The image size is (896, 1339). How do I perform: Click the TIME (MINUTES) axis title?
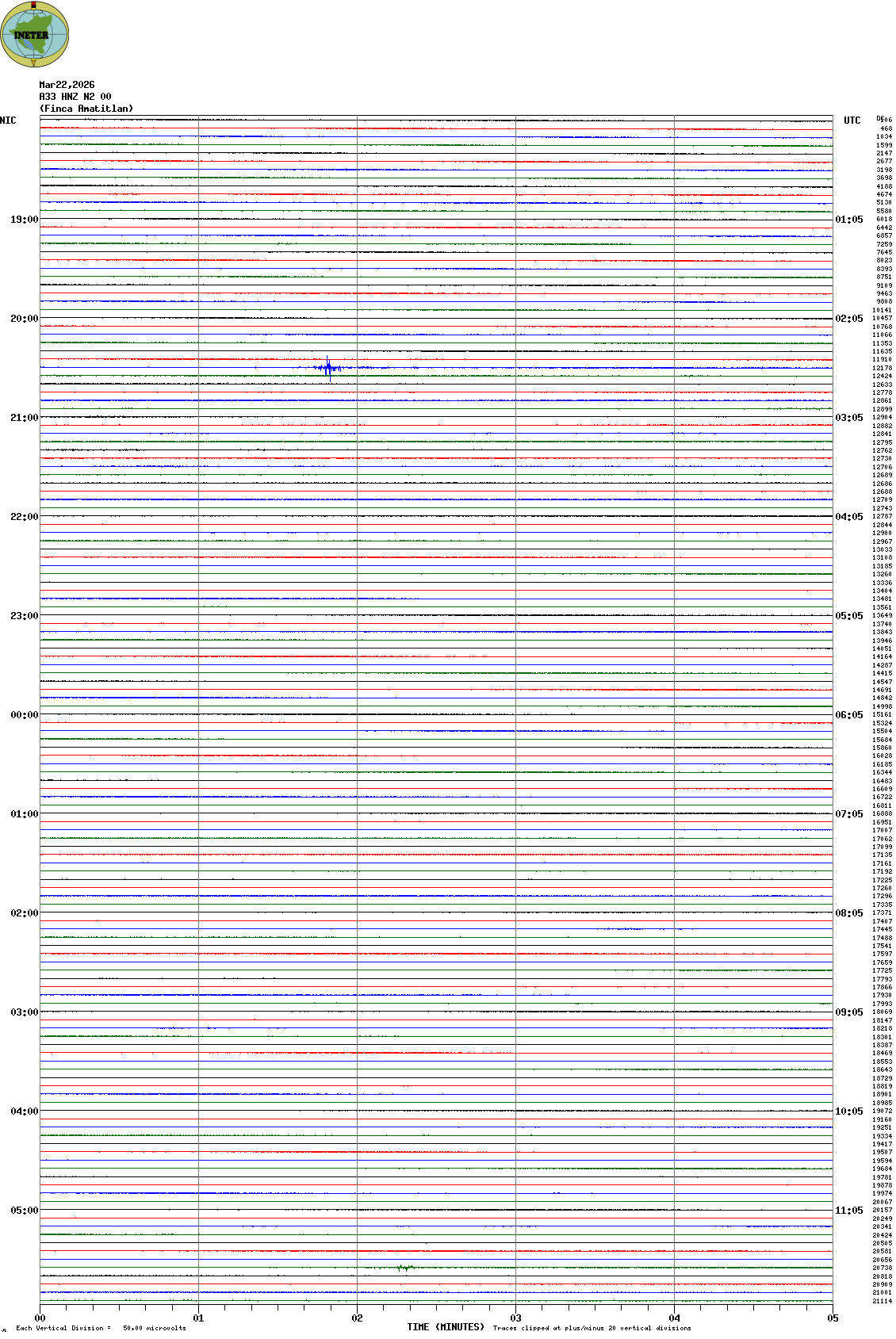tap(446, 1327)
